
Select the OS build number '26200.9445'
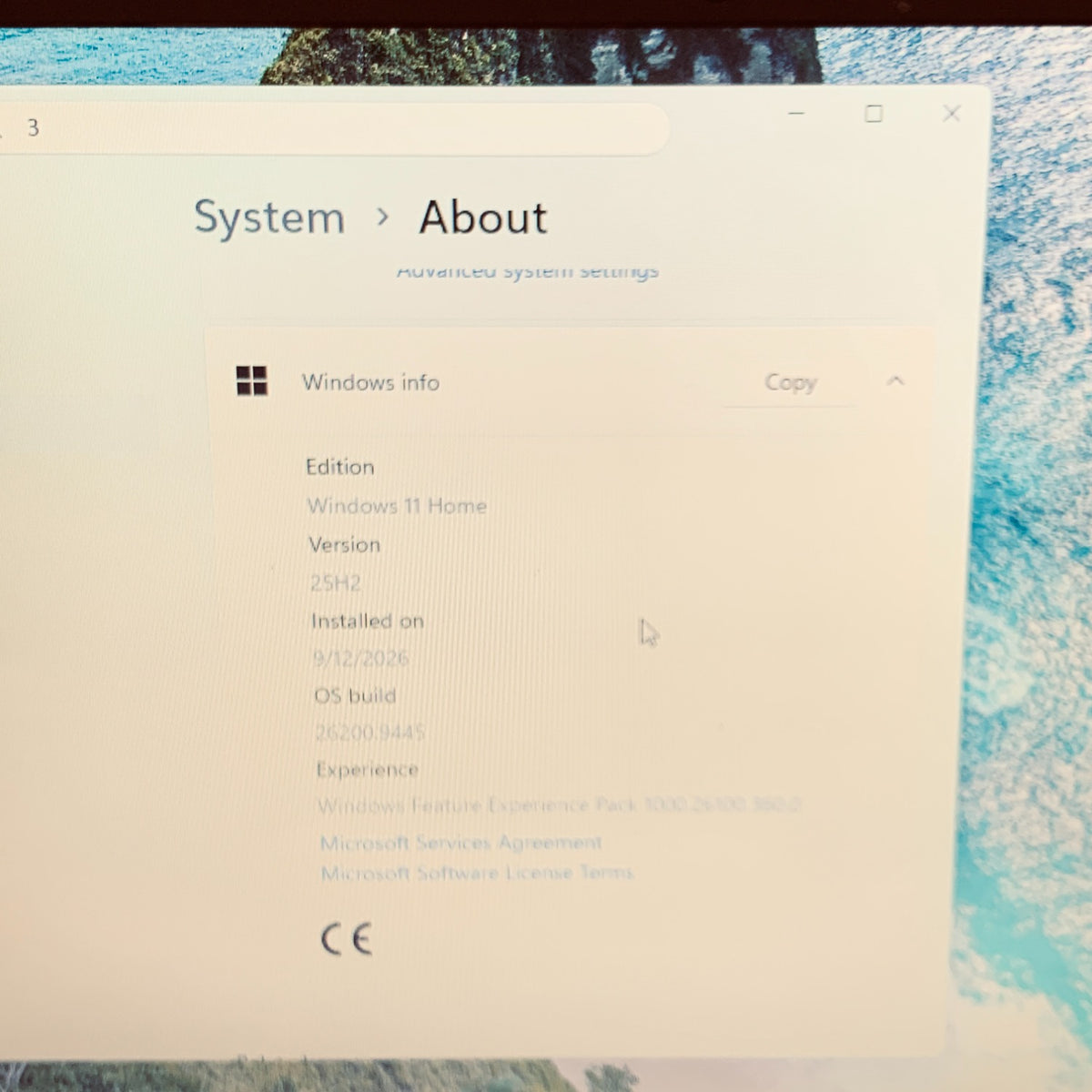370,732
